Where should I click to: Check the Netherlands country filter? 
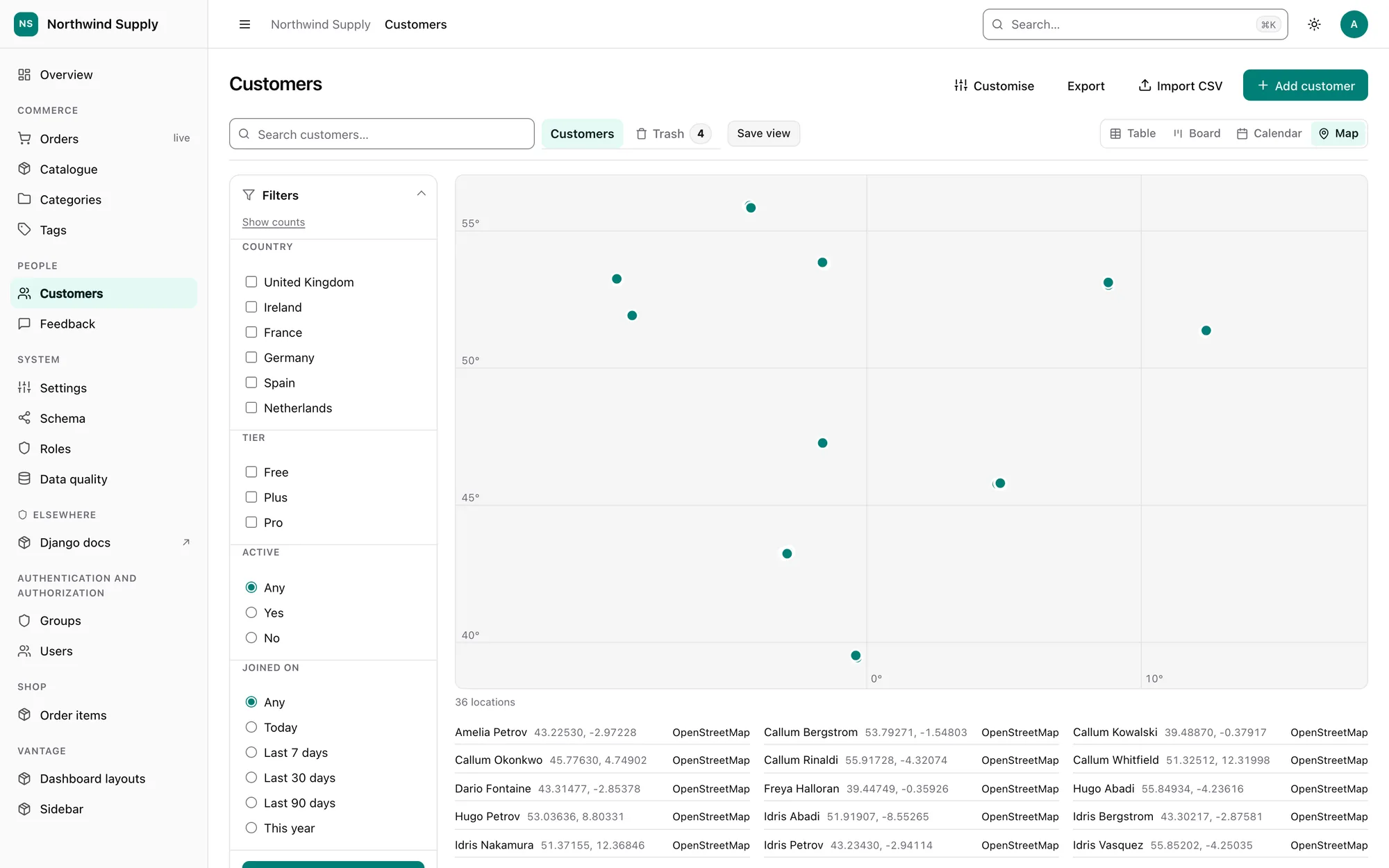click(251, 408)
